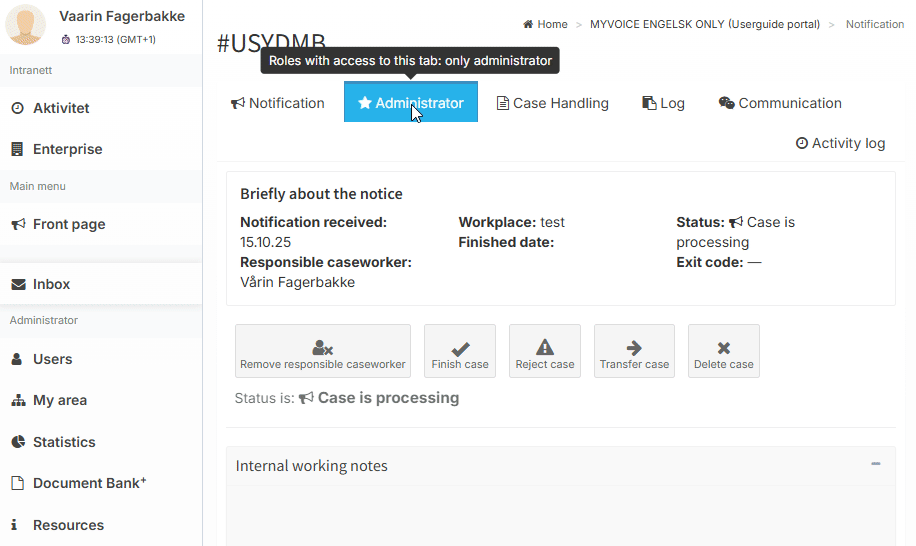Switch to the Case Handling tab
This screenshot has height=546, width=916.
tap(552, 103)
